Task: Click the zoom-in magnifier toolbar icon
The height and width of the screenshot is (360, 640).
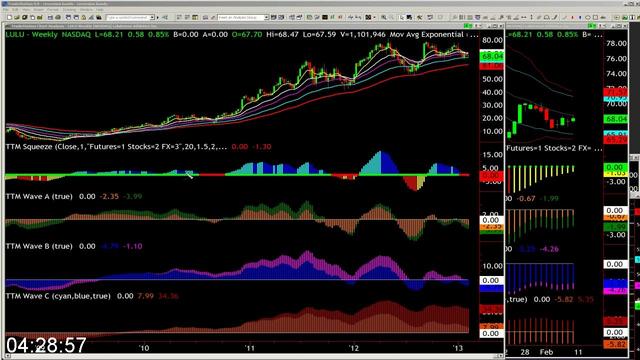Action: click(384, 18)
